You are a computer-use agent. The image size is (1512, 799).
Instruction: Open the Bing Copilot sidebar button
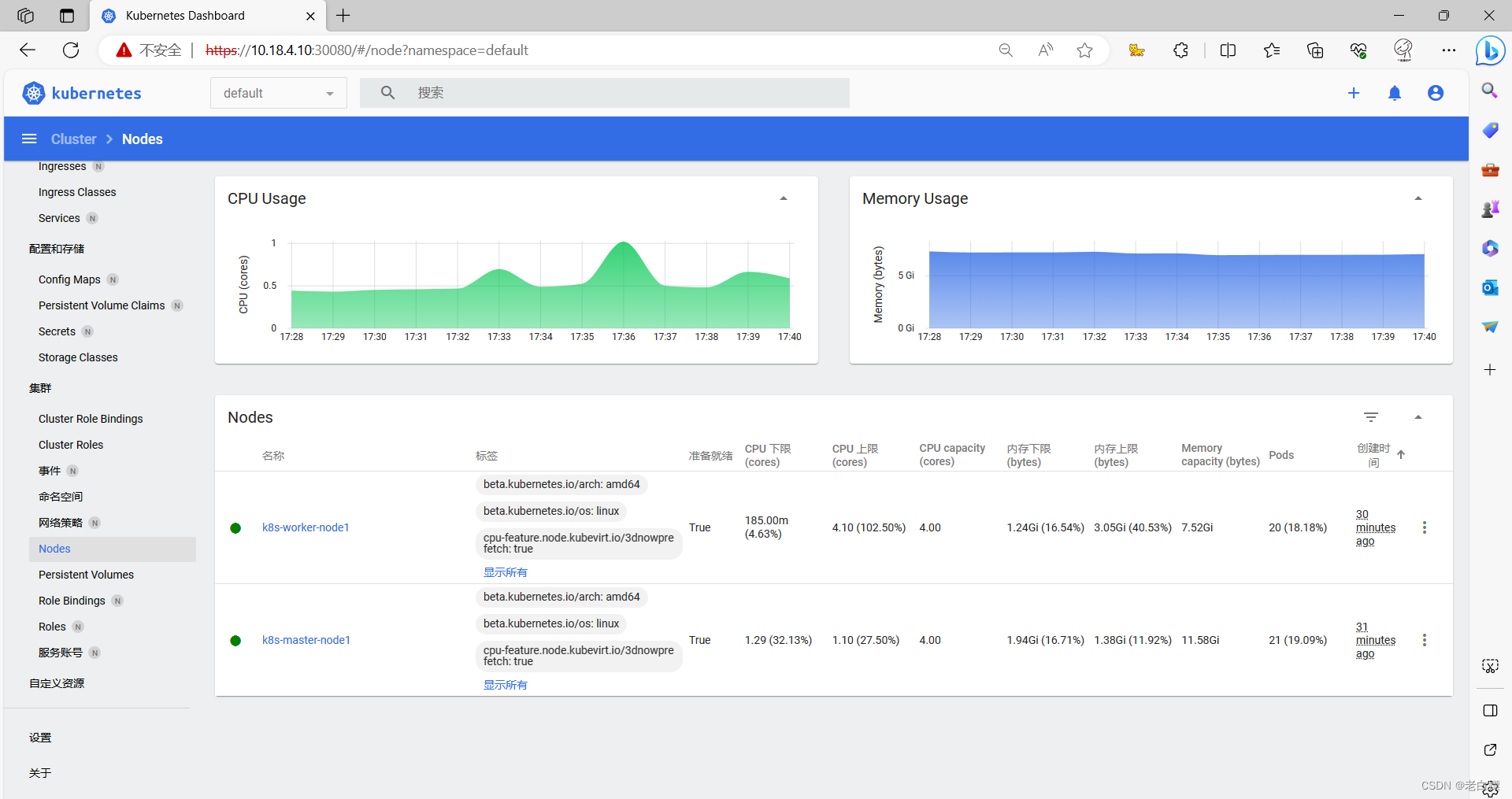point(1490,50)
